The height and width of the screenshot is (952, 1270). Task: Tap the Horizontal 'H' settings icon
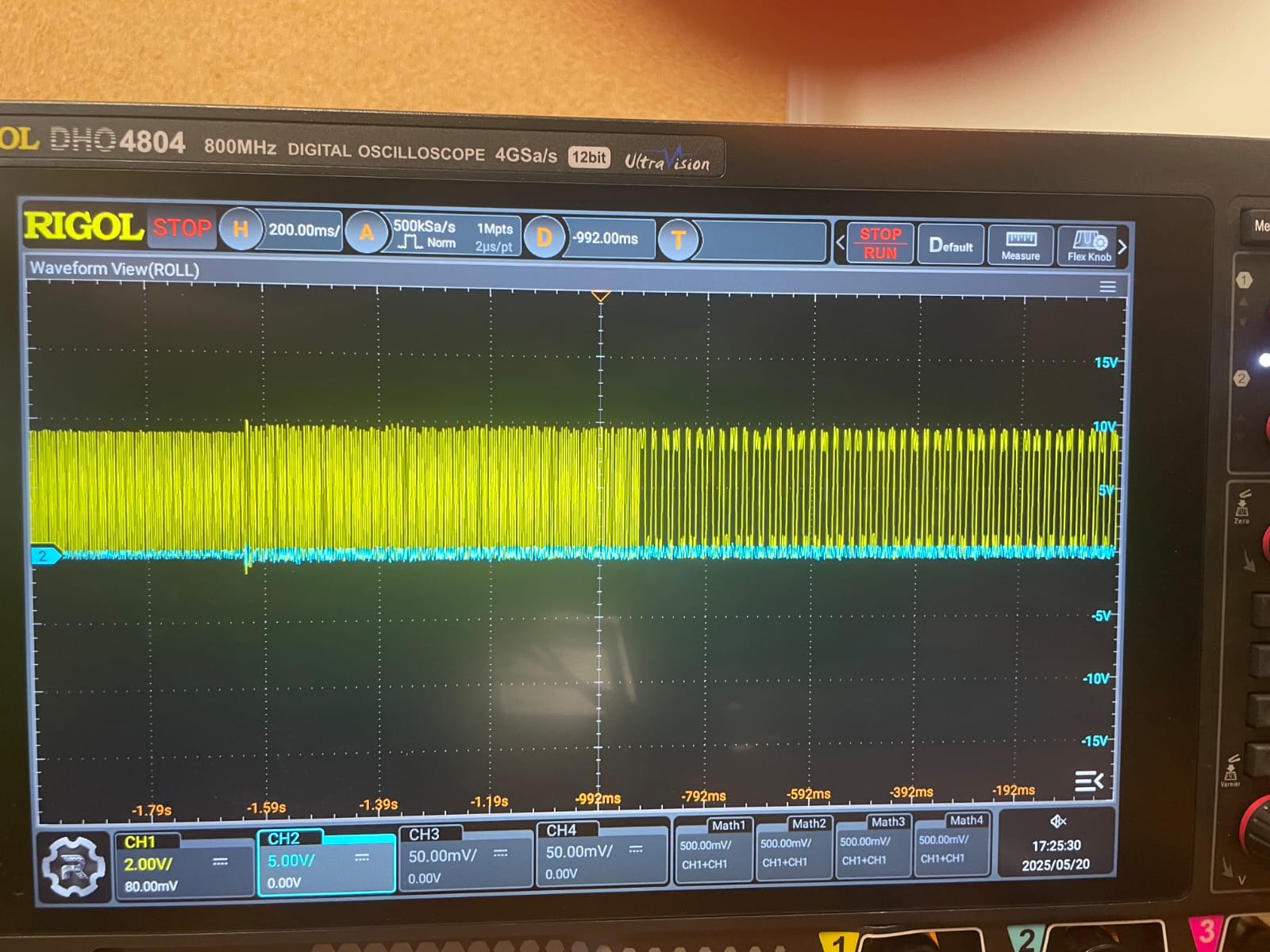click(x=241, y=229)
